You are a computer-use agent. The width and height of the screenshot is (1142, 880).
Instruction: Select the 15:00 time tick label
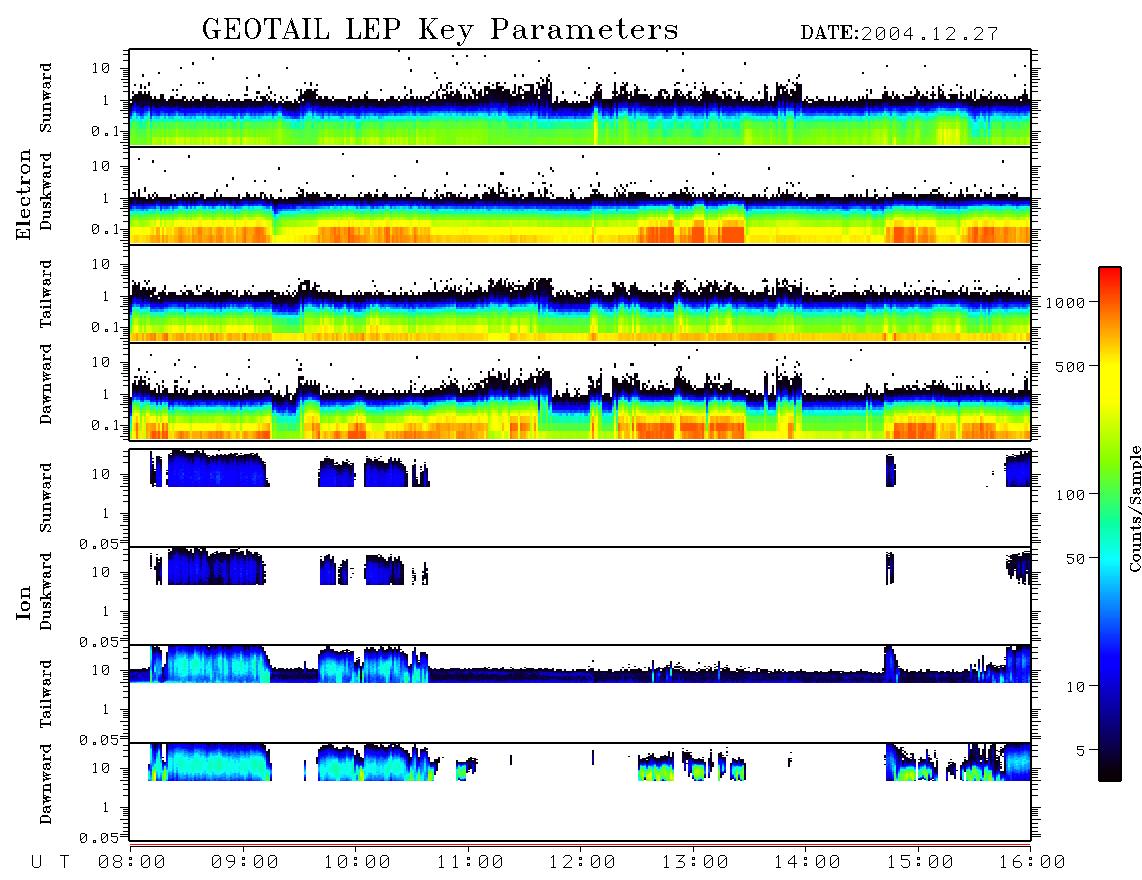(920, 862)
